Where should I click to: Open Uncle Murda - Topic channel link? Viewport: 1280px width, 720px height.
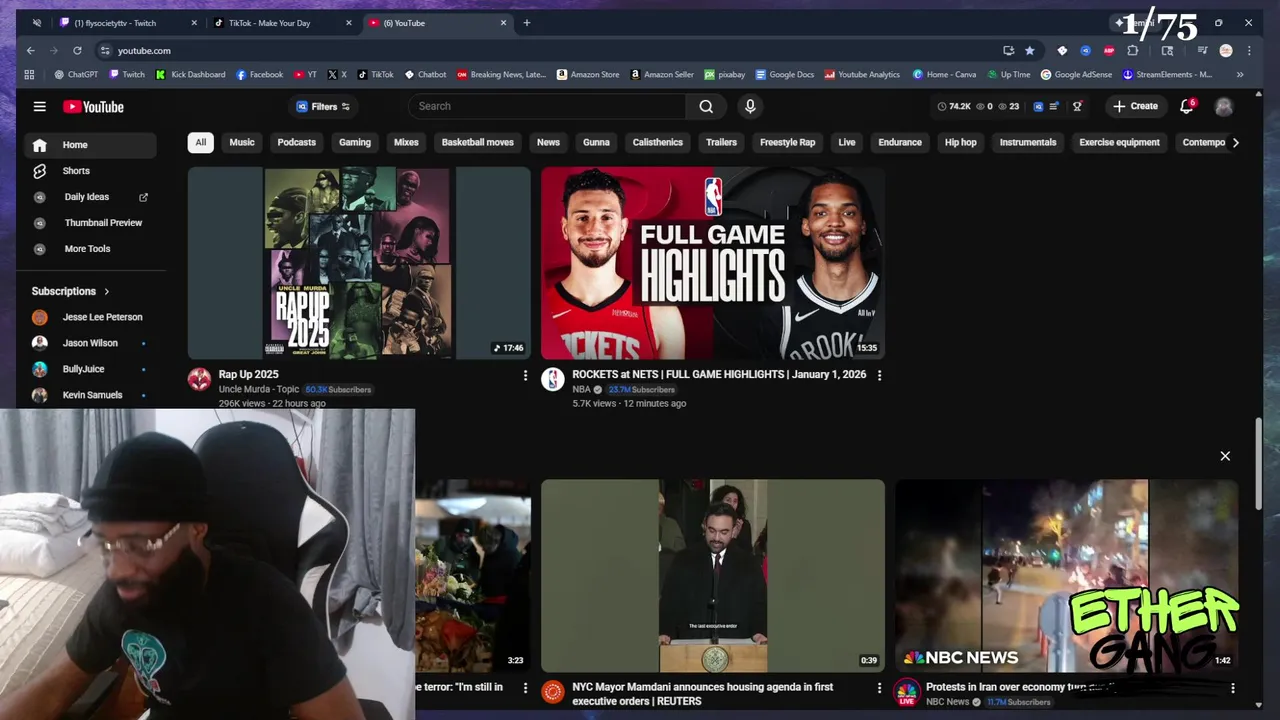pyautogui.click(x=259, y=389)
